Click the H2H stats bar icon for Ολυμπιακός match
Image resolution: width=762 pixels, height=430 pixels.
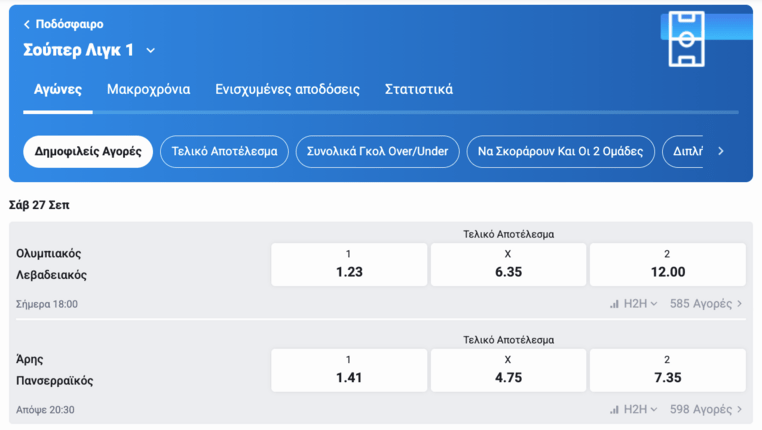614,304
